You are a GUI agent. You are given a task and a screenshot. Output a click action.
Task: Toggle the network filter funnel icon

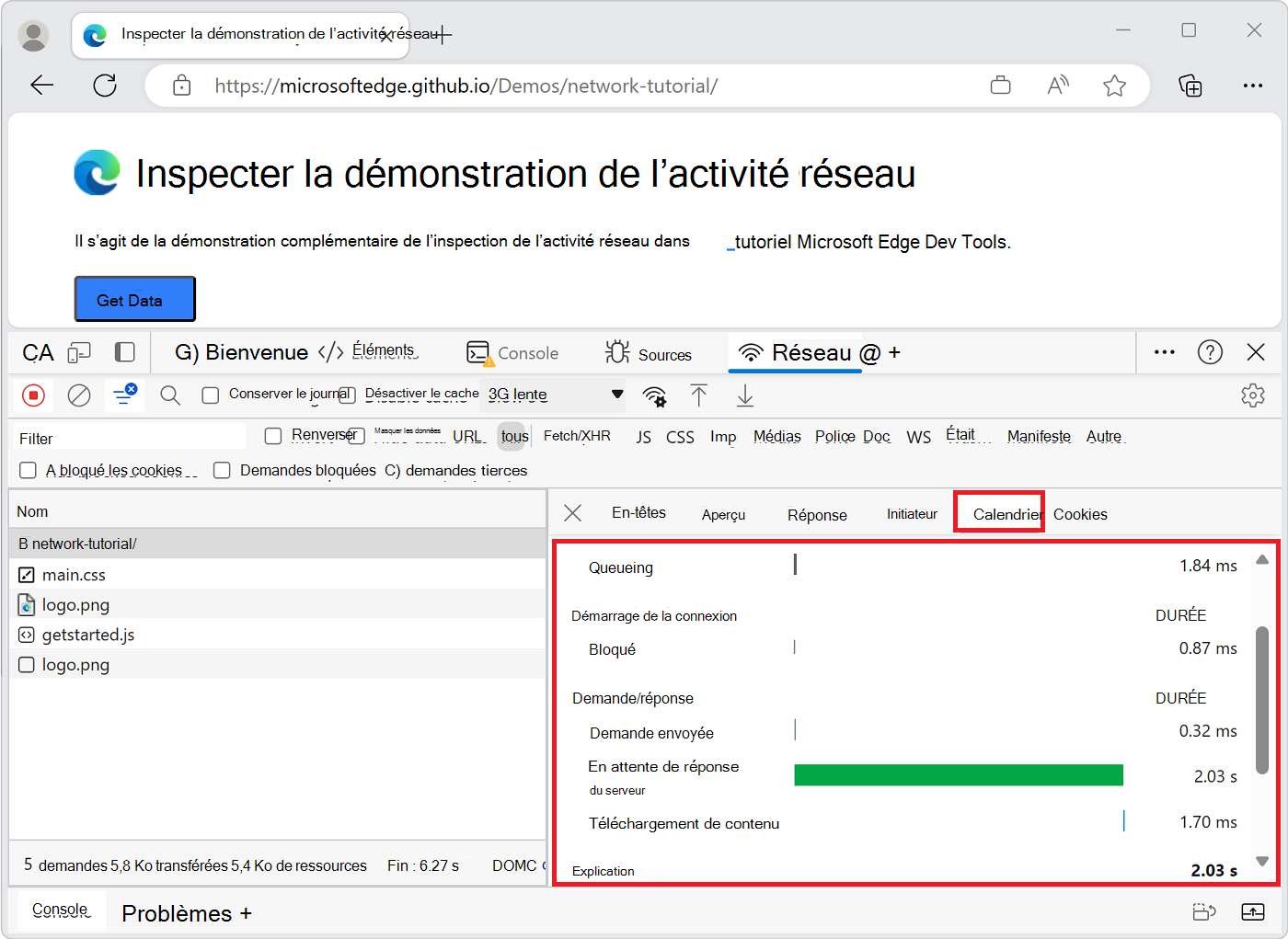124,395
